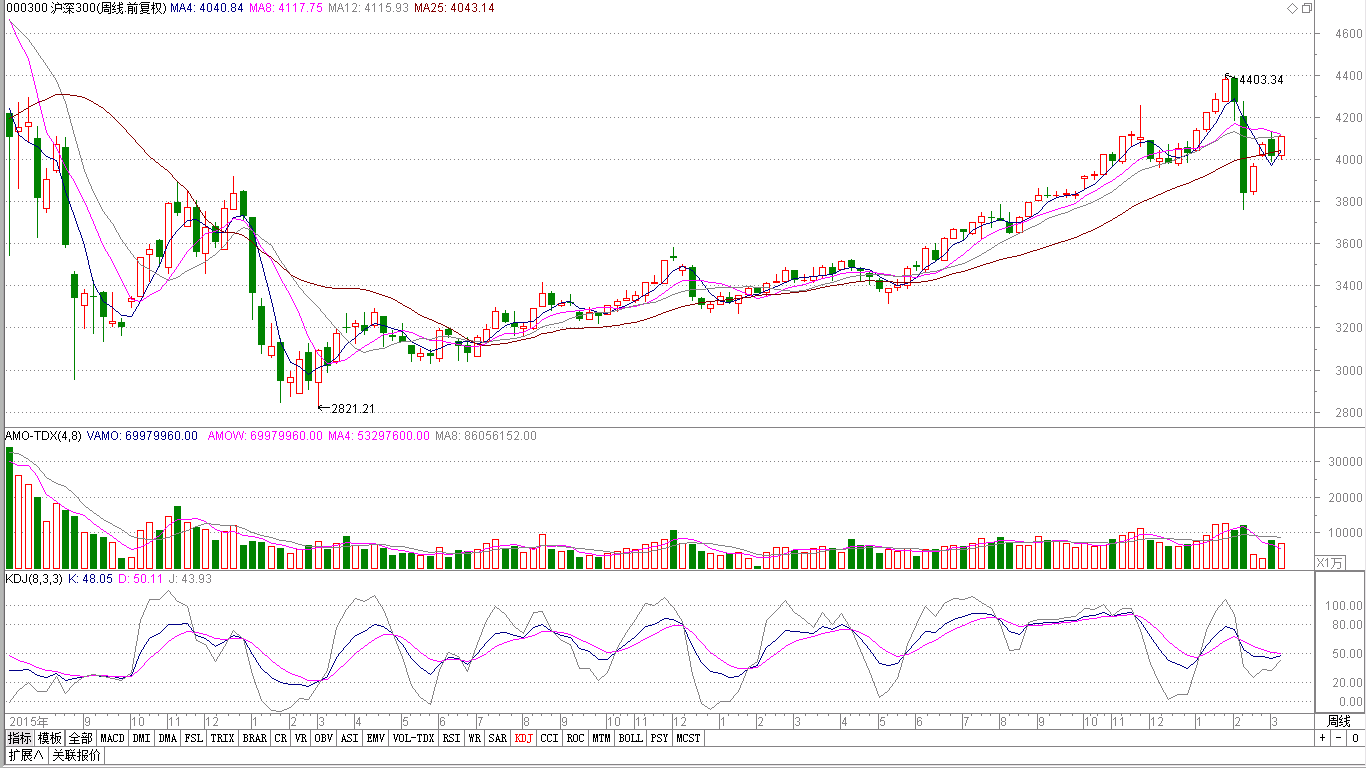The width and height of the screenshot is (1366, 768).
Task: Select the EMV indicator
Action: pyautogui.click(x=375, y=738)
